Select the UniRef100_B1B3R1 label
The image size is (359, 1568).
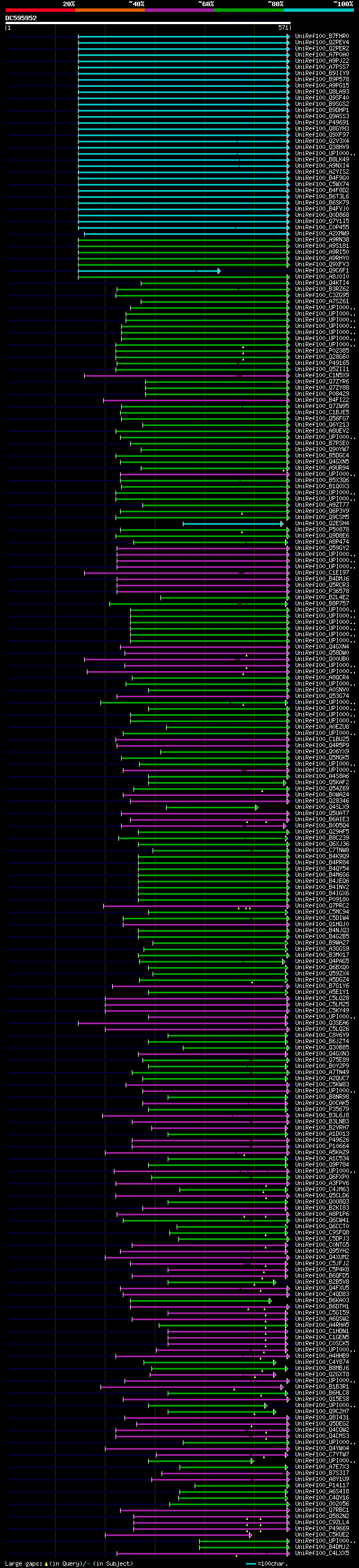click(x=323, y=1386)
